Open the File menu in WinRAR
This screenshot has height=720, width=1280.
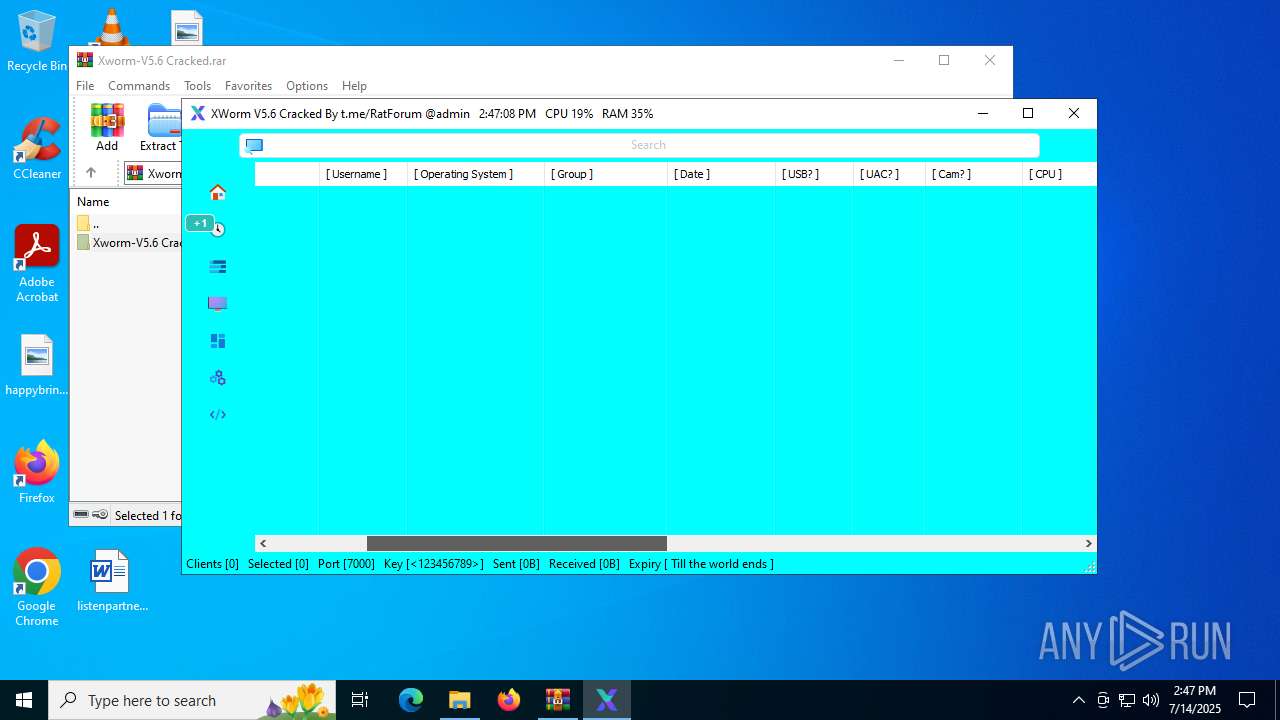[85, 86]
